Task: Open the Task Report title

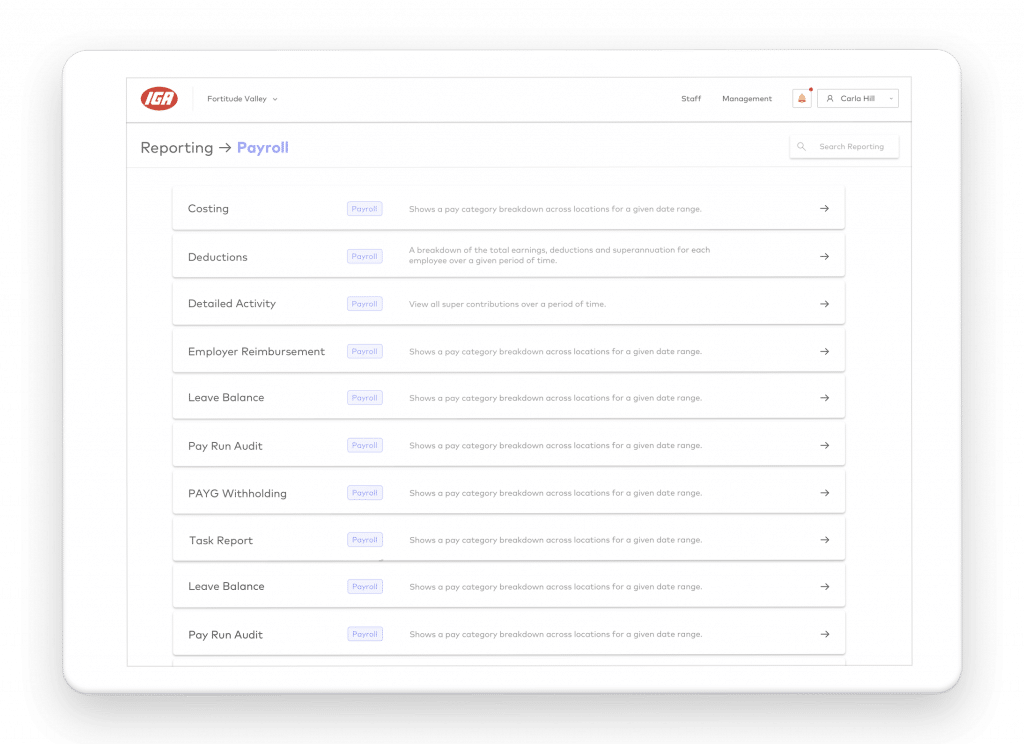Action: pos(221,540)
